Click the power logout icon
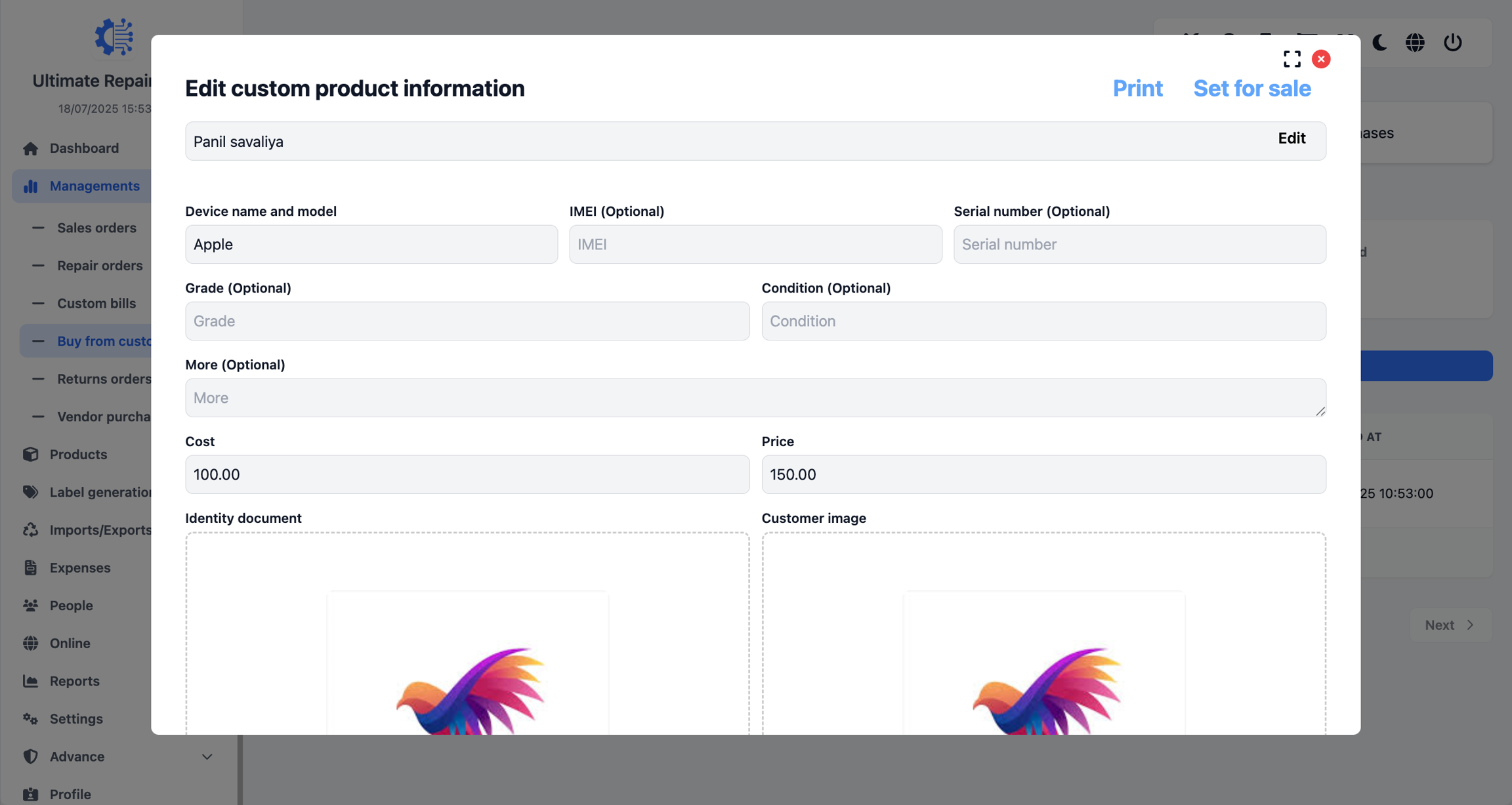This screenshot has height=805, width=1512. coord(1452,43)
